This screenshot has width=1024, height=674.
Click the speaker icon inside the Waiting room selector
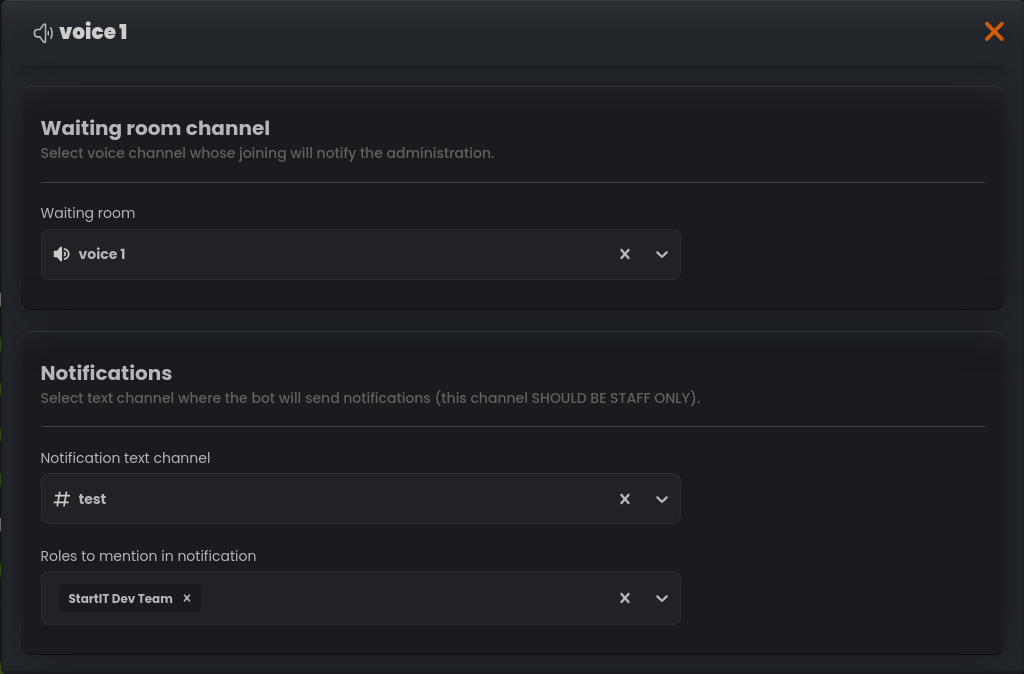coord(61,254)
